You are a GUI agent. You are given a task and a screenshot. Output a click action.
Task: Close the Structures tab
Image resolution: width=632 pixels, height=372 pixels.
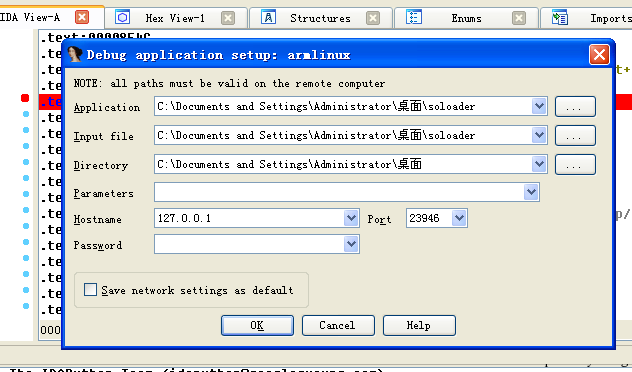[373, 18]
